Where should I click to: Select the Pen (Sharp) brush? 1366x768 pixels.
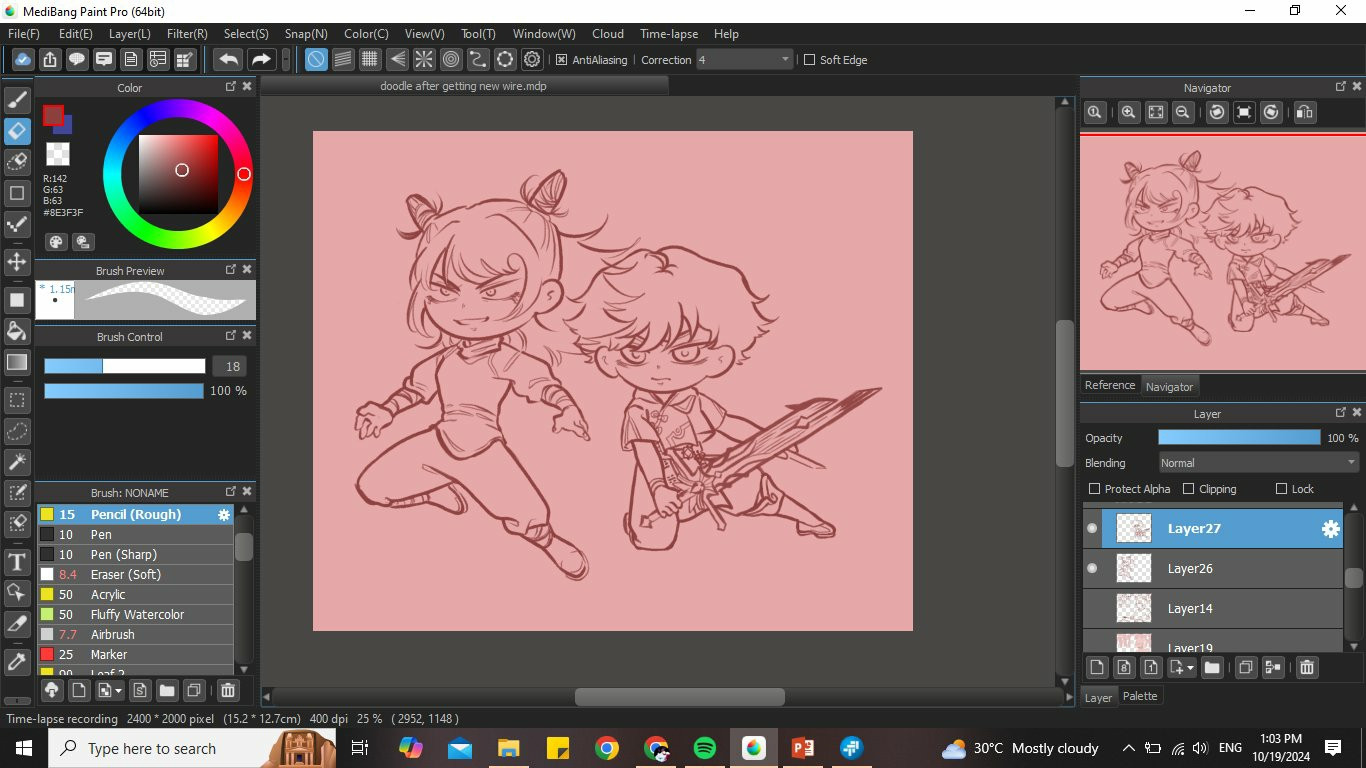pos(136,555)
